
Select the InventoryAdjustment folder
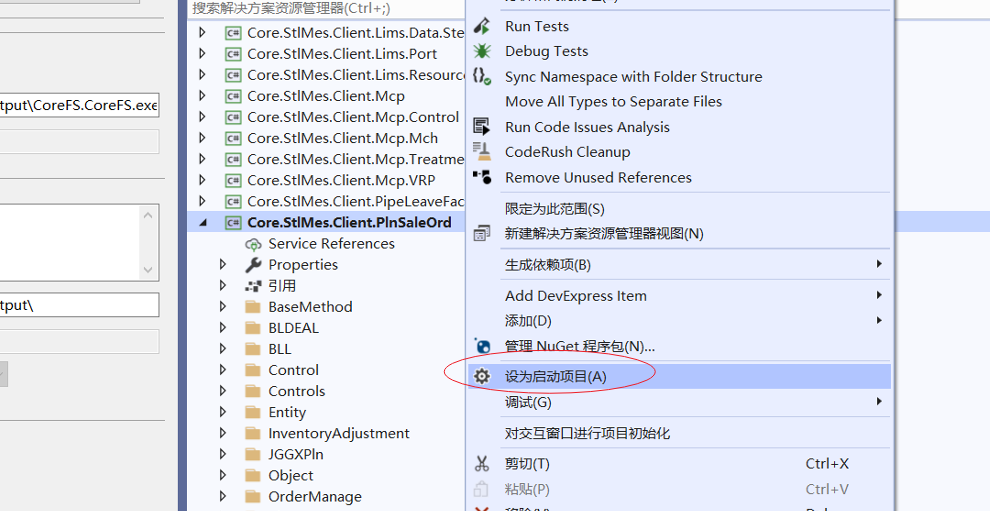pos(338,433)
